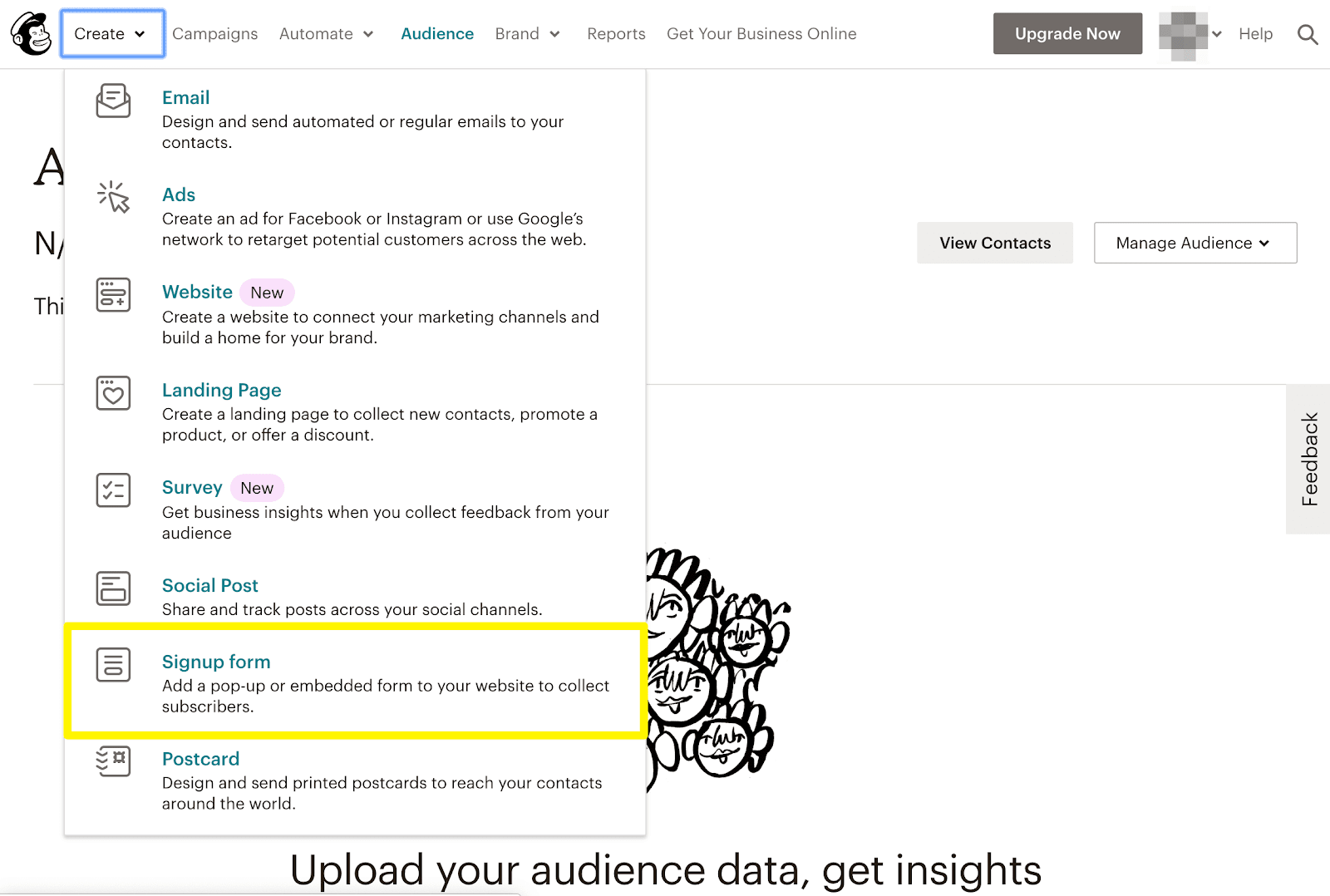Open the Manage Audience dropdown
Image resolution: width=1330 pixels, height=896 pixels.
pyautogui.click(x=1195, y=243)
